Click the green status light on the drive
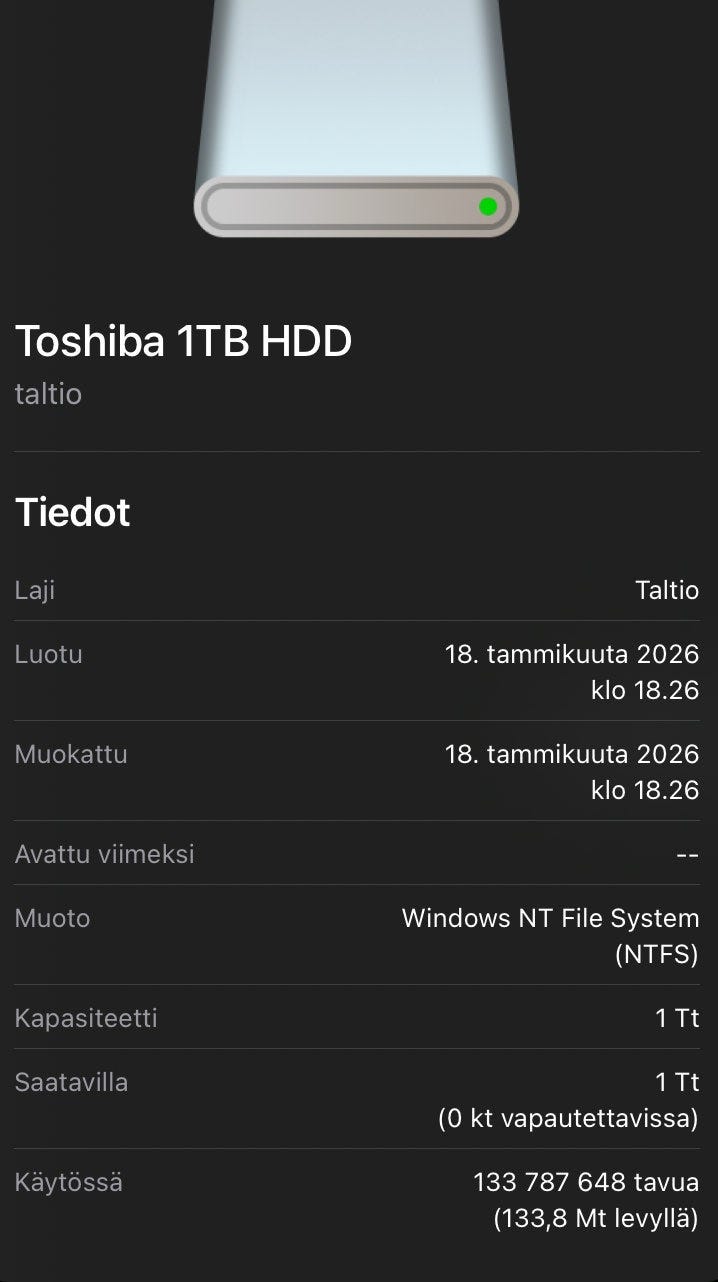This screenshot has width=718, height=1282. tap(488, 207)
